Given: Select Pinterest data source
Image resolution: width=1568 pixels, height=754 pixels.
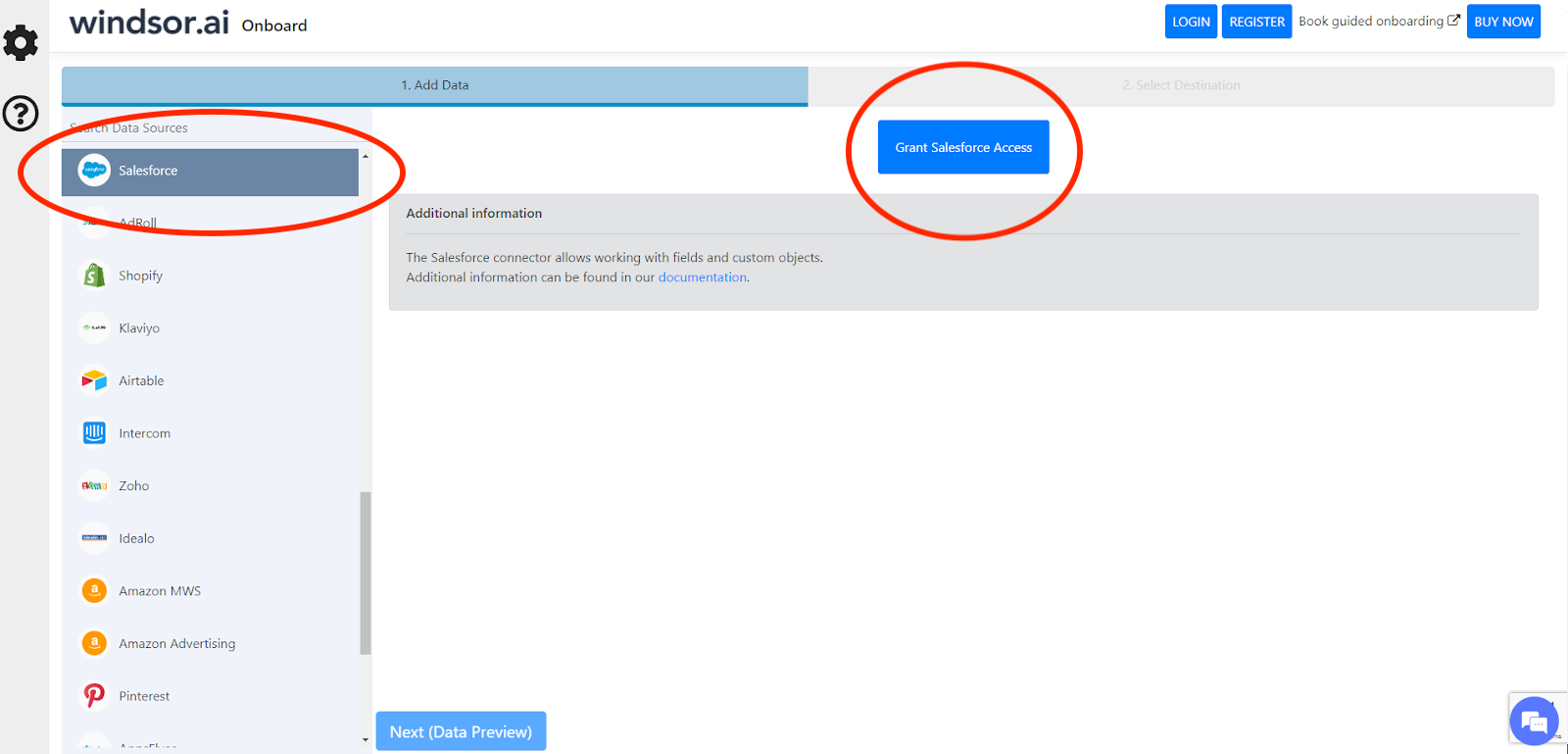Looking at the screenshot, I should [210, 695].
